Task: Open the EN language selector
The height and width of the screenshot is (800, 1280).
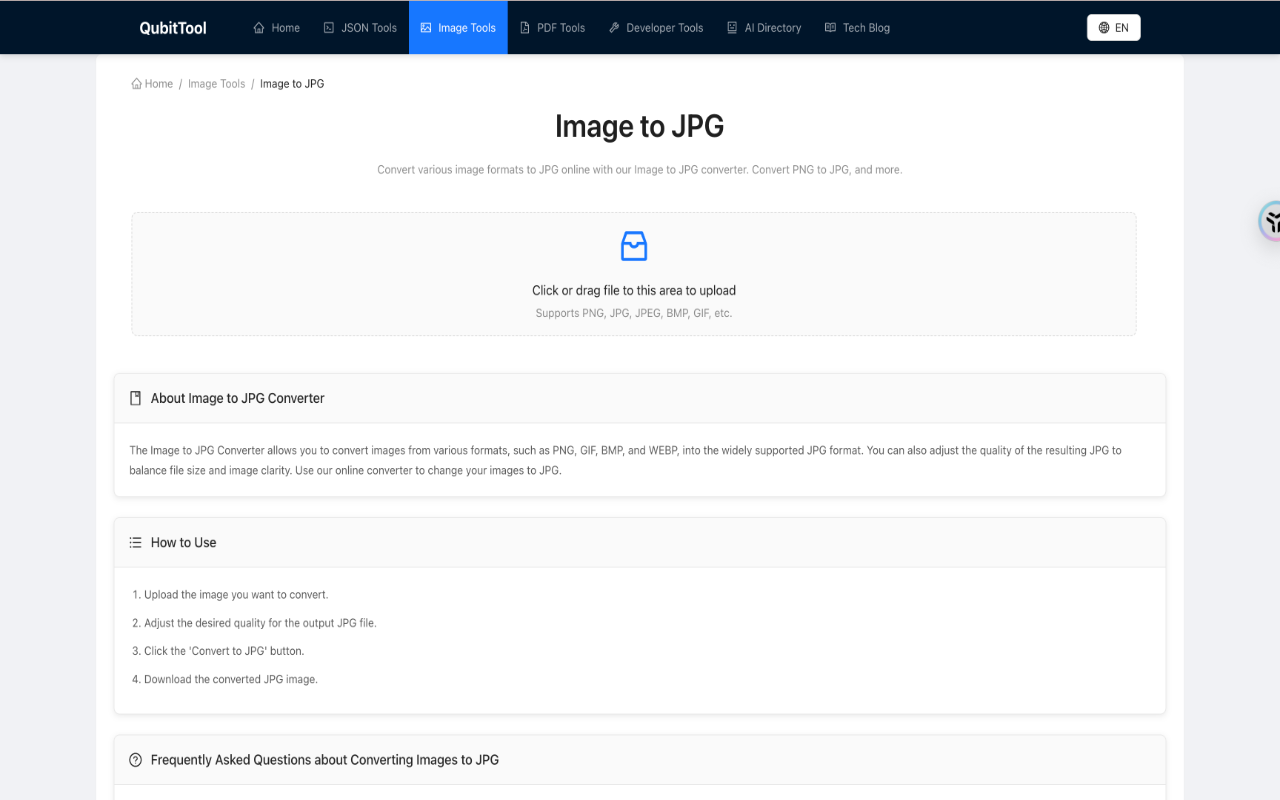Action: (1113, 27)
